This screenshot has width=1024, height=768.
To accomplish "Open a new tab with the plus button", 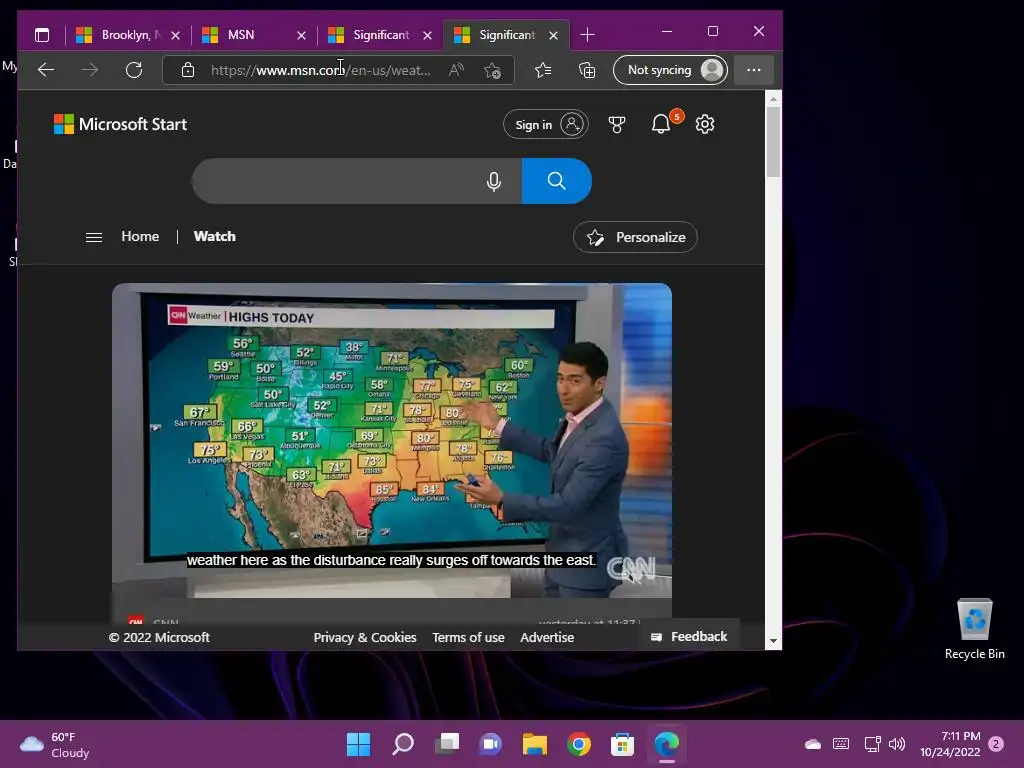I will pyautogui.click(x=587, y=35).
